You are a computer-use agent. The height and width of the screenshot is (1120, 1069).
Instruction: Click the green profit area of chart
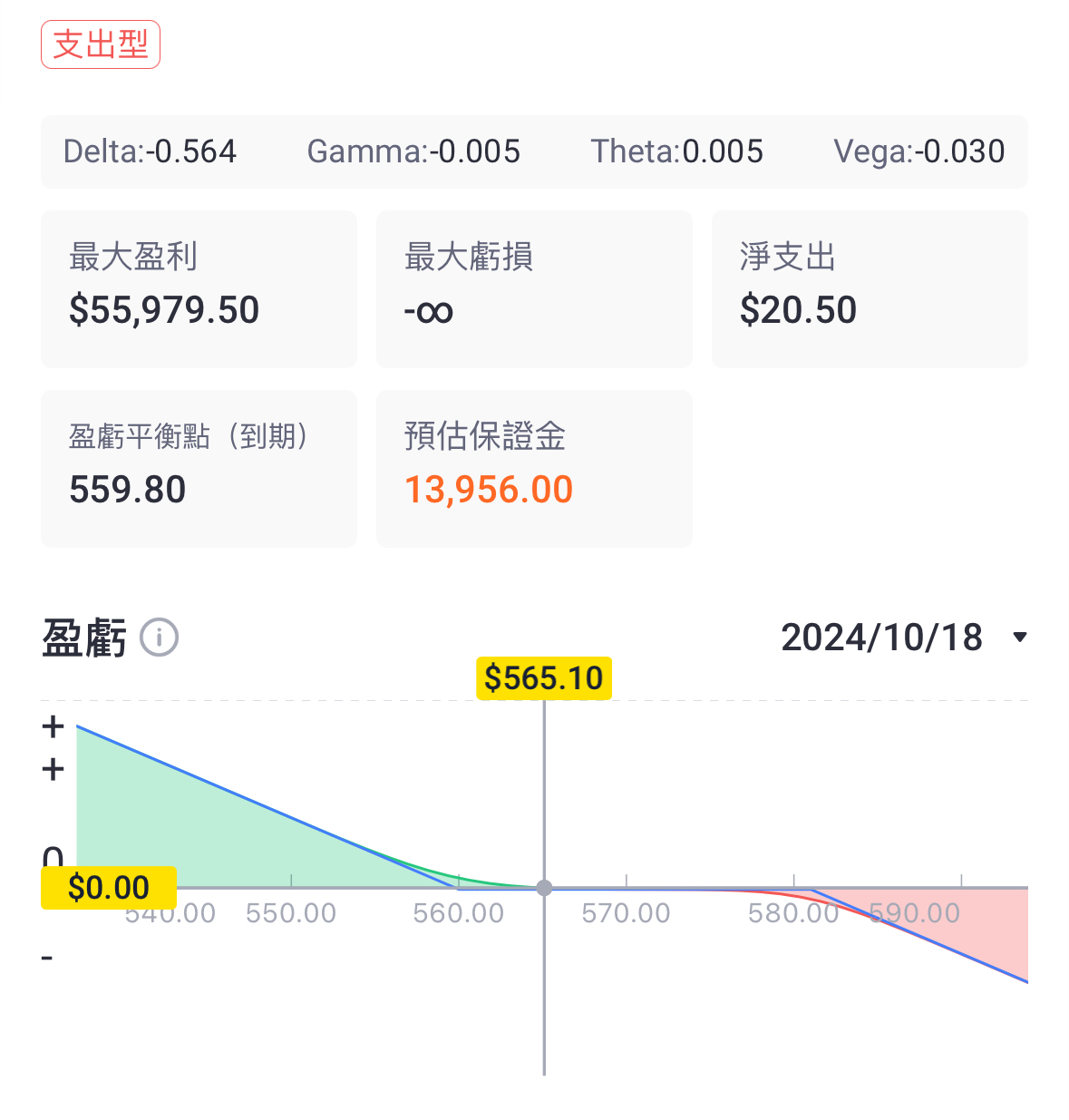[181, 834]
